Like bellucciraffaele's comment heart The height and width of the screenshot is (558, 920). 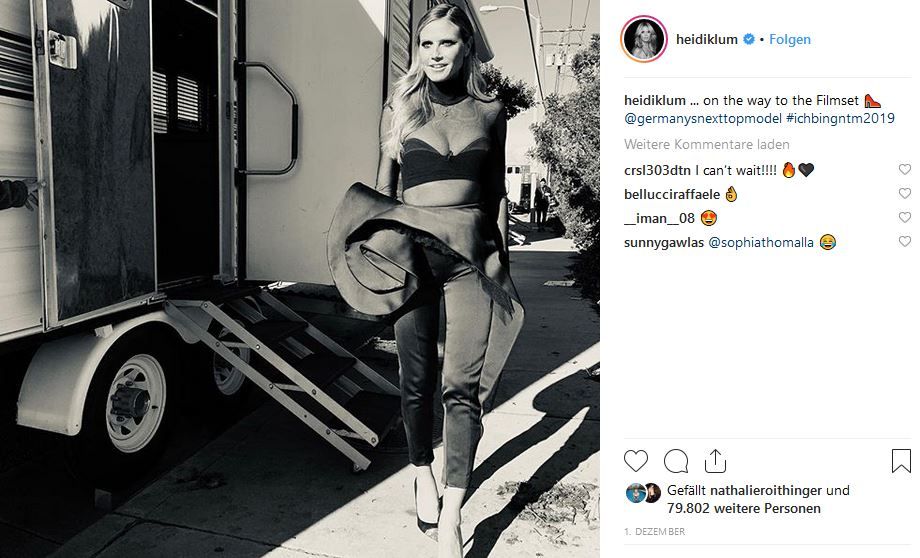(x=905, y=194)
